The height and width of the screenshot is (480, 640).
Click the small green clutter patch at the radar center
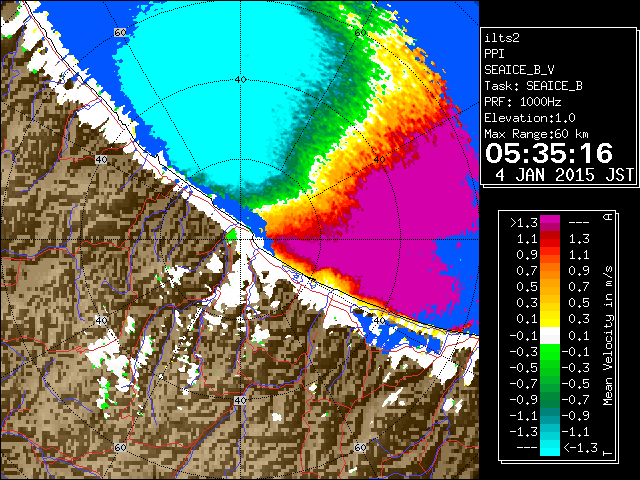point(231,234)
